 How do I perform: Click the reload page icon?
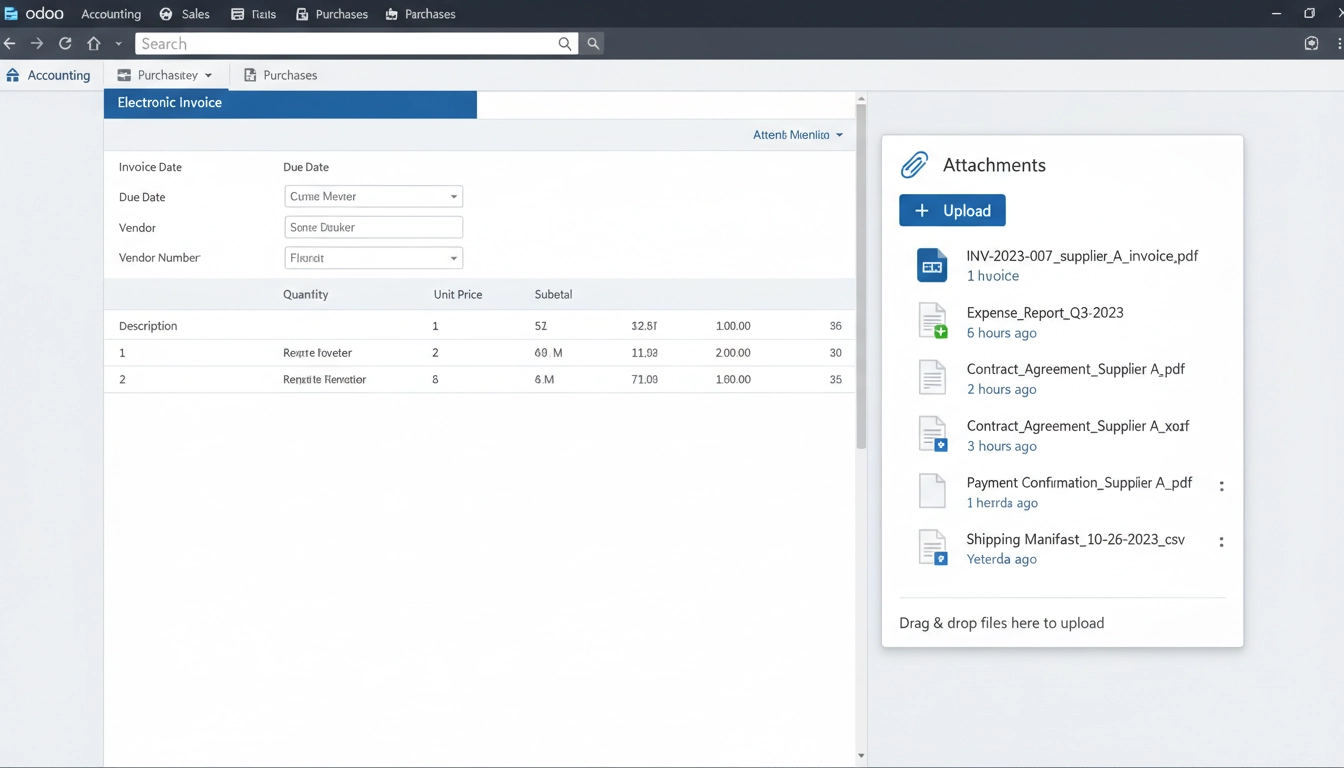tap(64, 43)
